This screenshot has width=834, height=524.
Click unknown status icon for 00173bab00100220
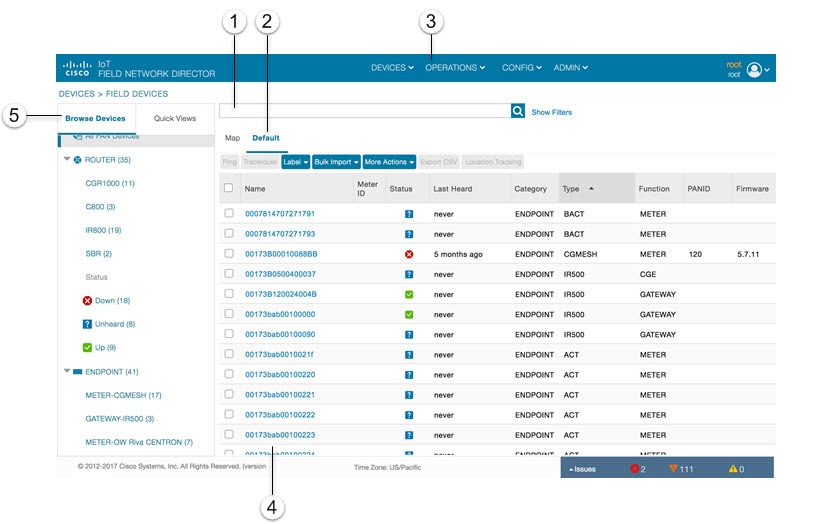click(409, 375)
